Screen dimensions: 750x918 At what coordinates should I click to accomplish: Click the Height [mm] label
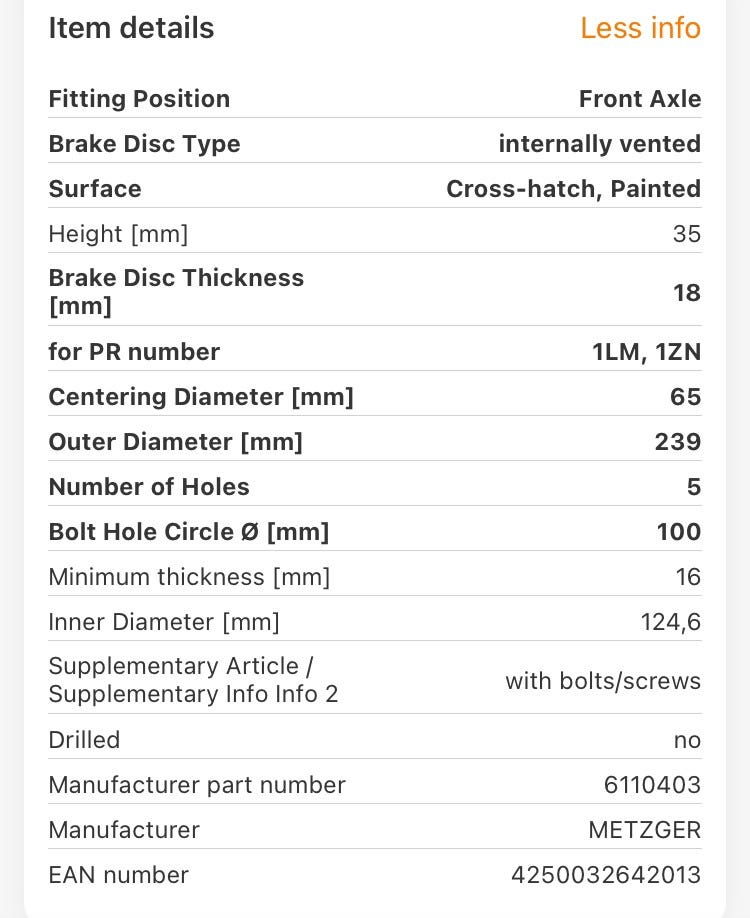pyautogui.click(x=118, y=234)
